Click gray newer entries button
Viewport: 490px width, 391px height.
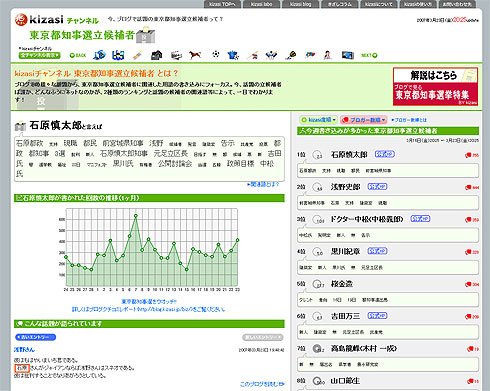click(x=263, y=337)
